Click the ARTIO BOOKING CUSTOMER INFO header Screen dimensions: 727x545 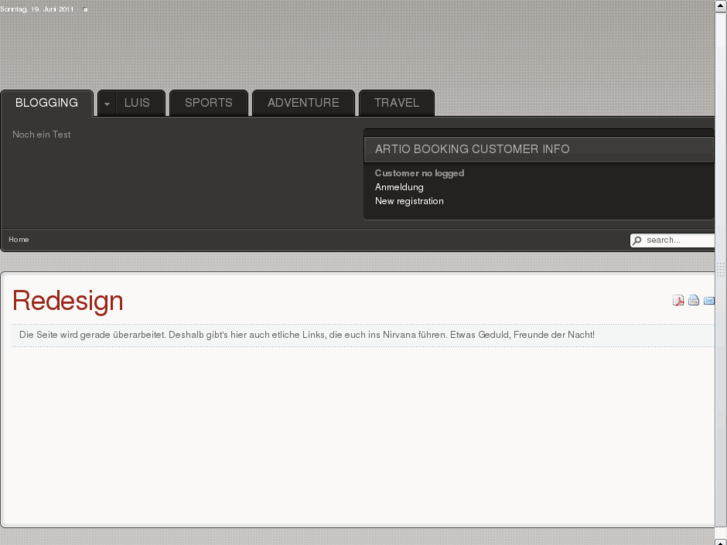pos(538,149)
